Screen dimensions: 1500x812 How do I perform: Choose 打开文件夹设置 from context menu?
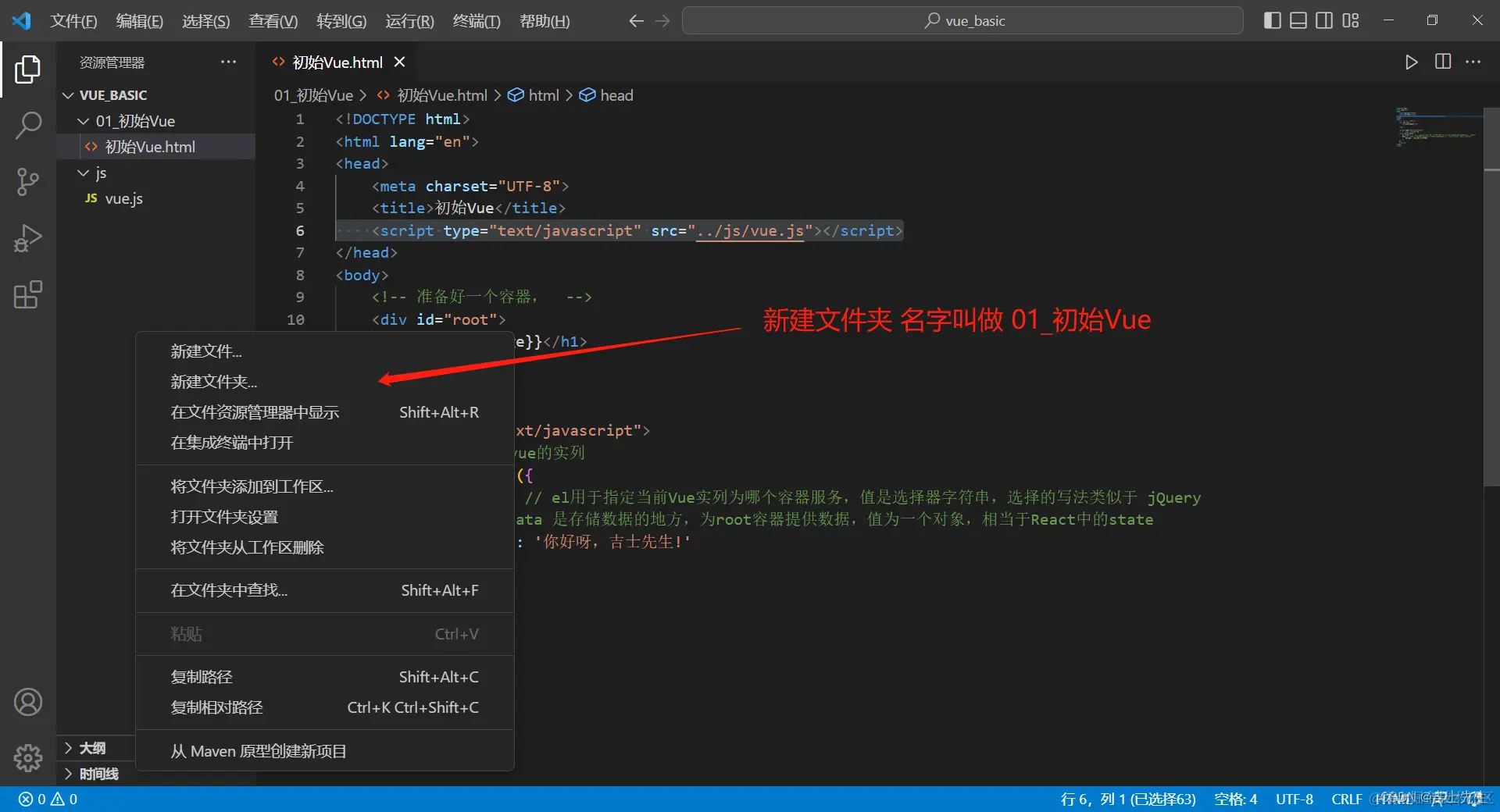325,517
